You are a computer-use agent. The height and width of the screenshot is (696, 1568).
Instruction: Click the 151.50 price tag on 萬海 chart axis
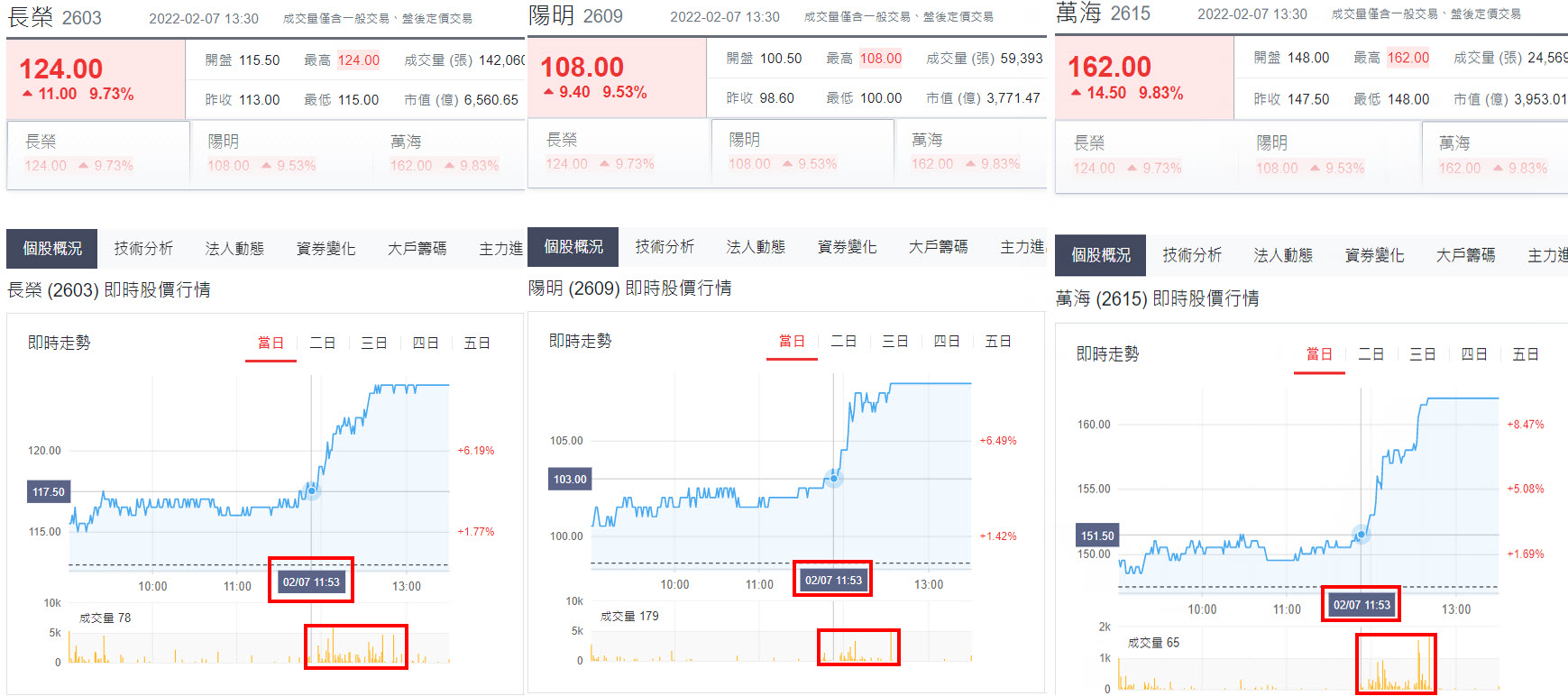point(1097,536)
